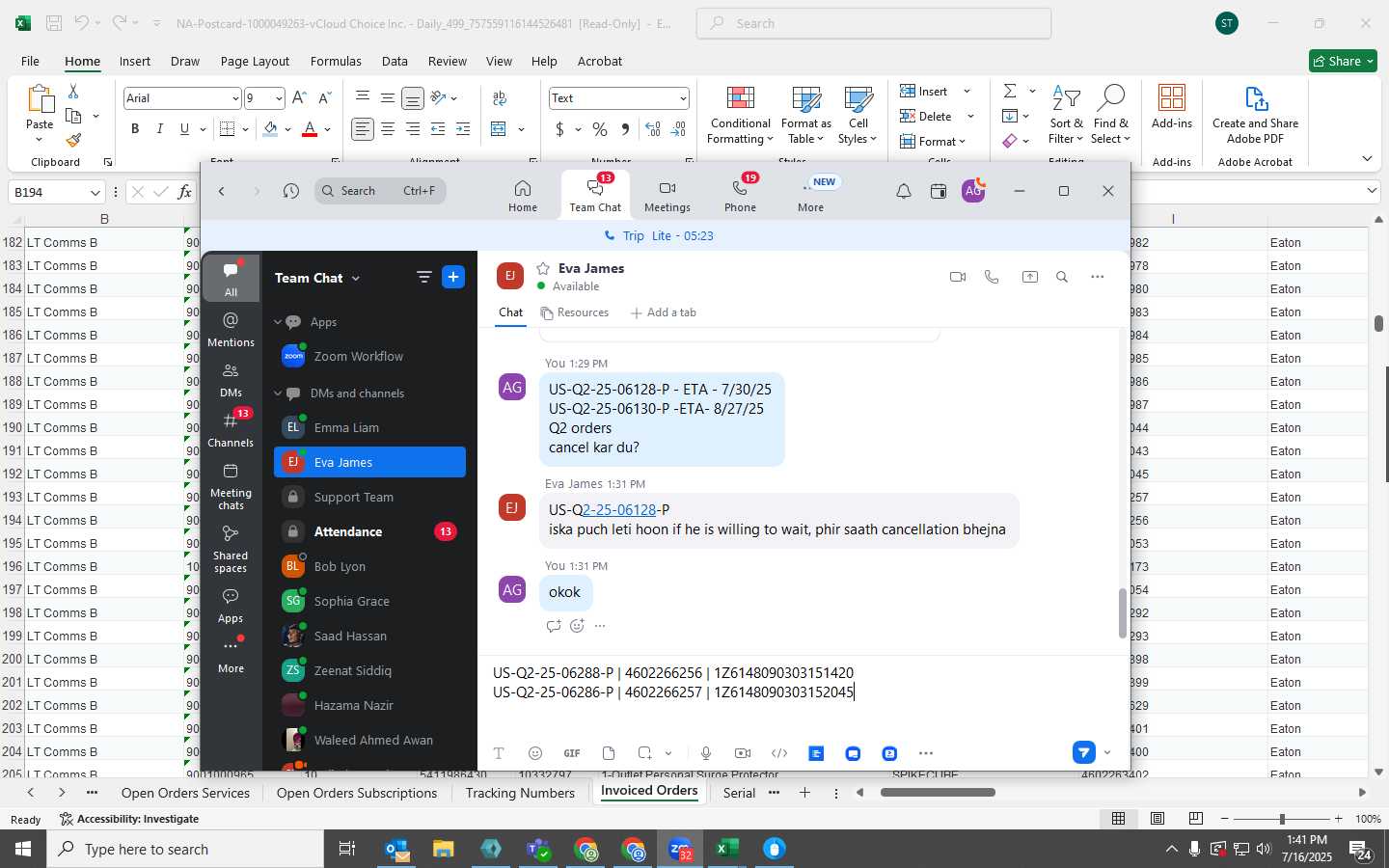Image resolution: width=1389 pixels, height=868 pixels.
Task: Click the font color red swatch button
Action: click(310, 129)
